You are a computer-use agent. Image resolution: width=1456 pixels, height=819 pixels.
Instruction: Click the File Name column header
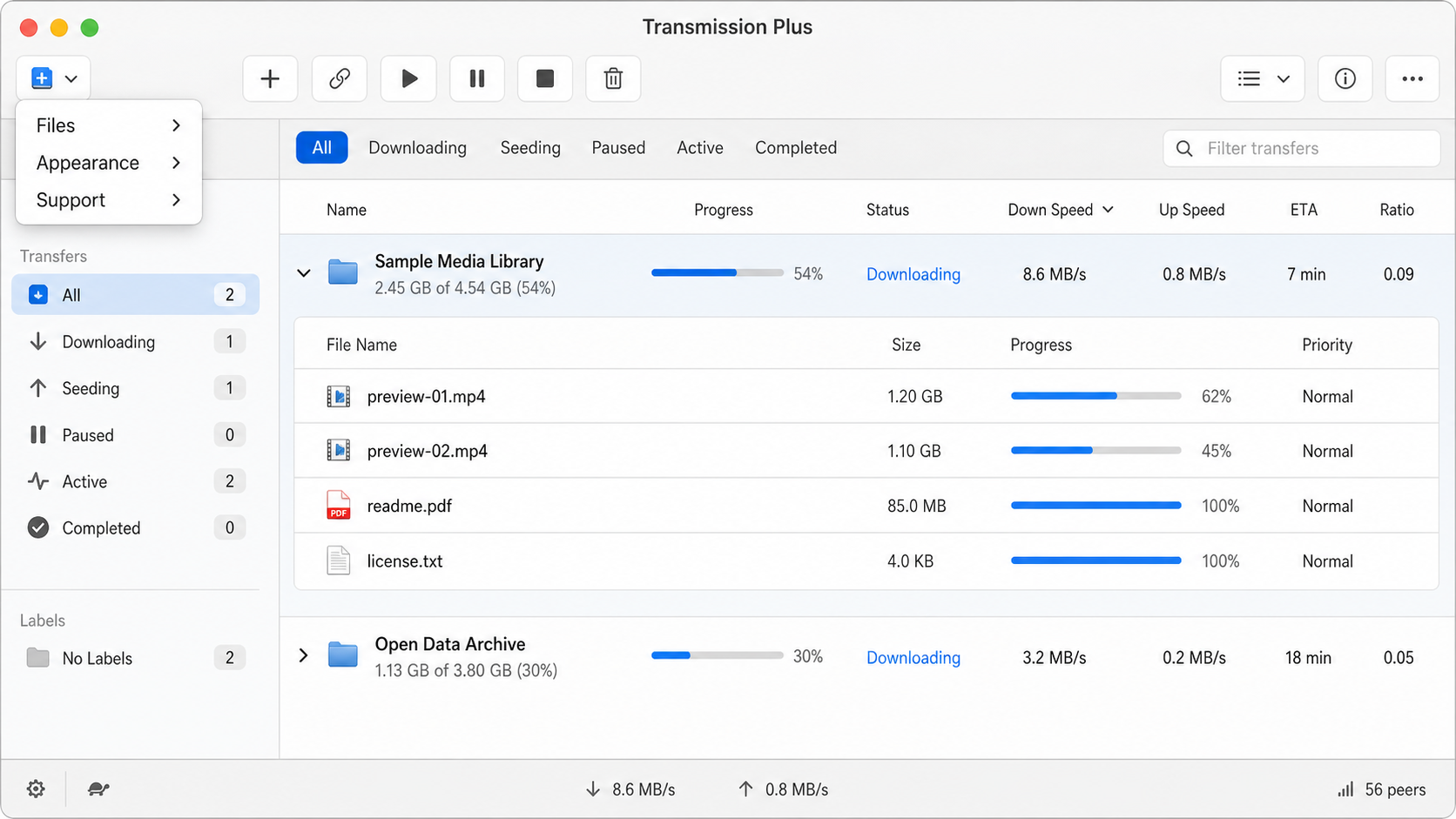coord(361,345)
